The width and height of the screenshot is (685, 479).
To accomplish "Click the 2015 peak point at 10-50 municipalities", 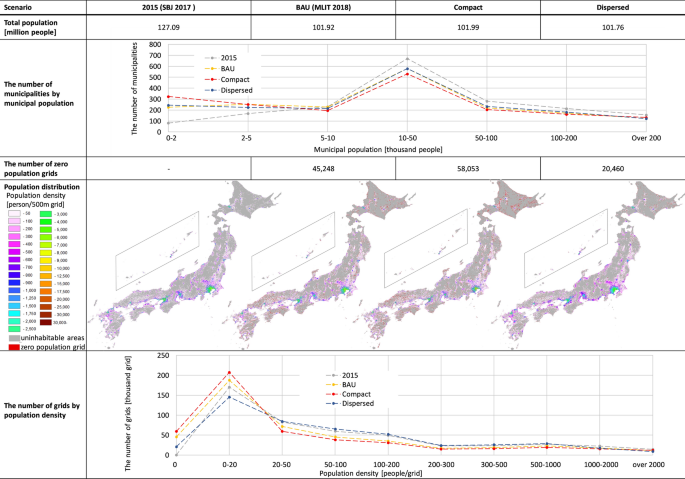I will pyautogui.click(x=407, y=59).
